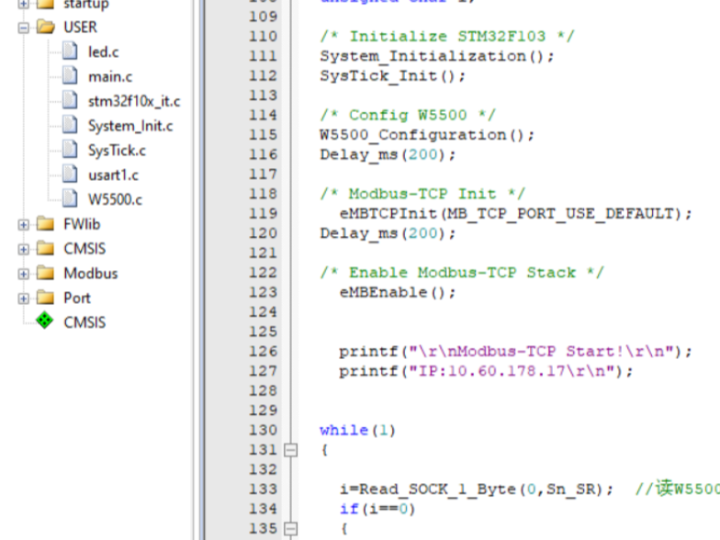
Task: Click Delay_ms(200) on line 116
Action: click(388, 155)
